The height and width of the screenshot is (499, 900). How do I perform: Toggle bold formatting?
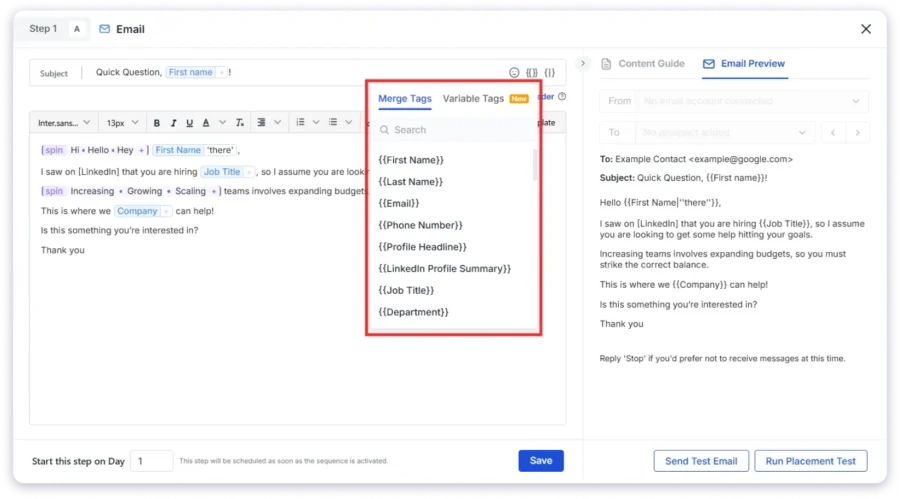157,123
